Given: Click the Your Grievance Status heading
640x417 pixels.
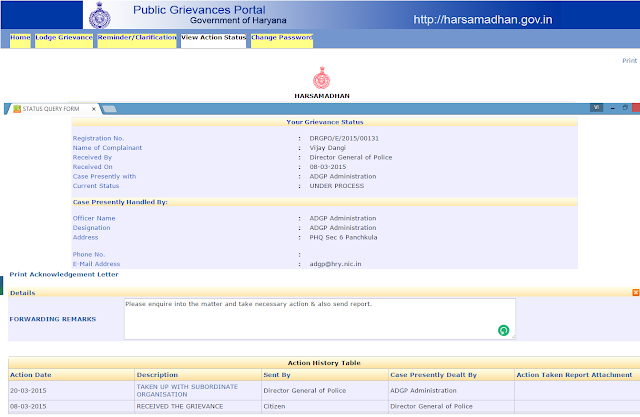Looking at the screenshot, I should 325,122.
